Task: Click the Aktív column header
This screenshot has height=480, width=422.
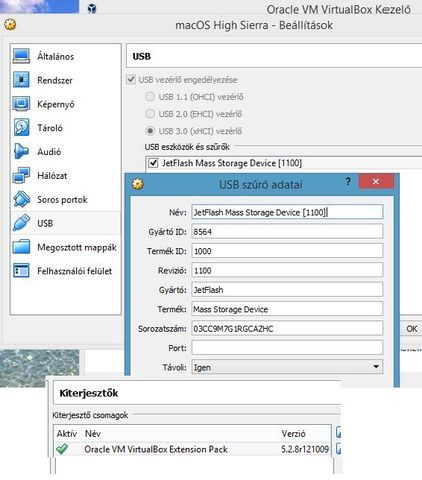Action: pos(67,433)
